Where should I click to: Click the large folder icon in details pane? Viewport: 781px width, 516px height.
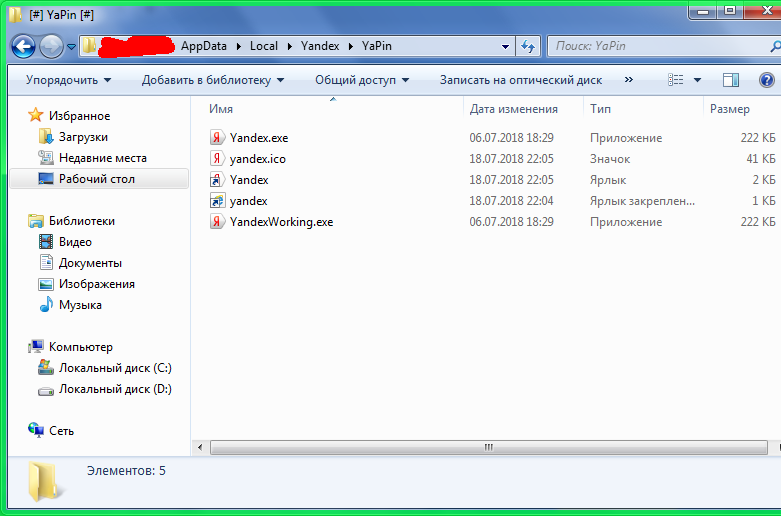(45, 481)
